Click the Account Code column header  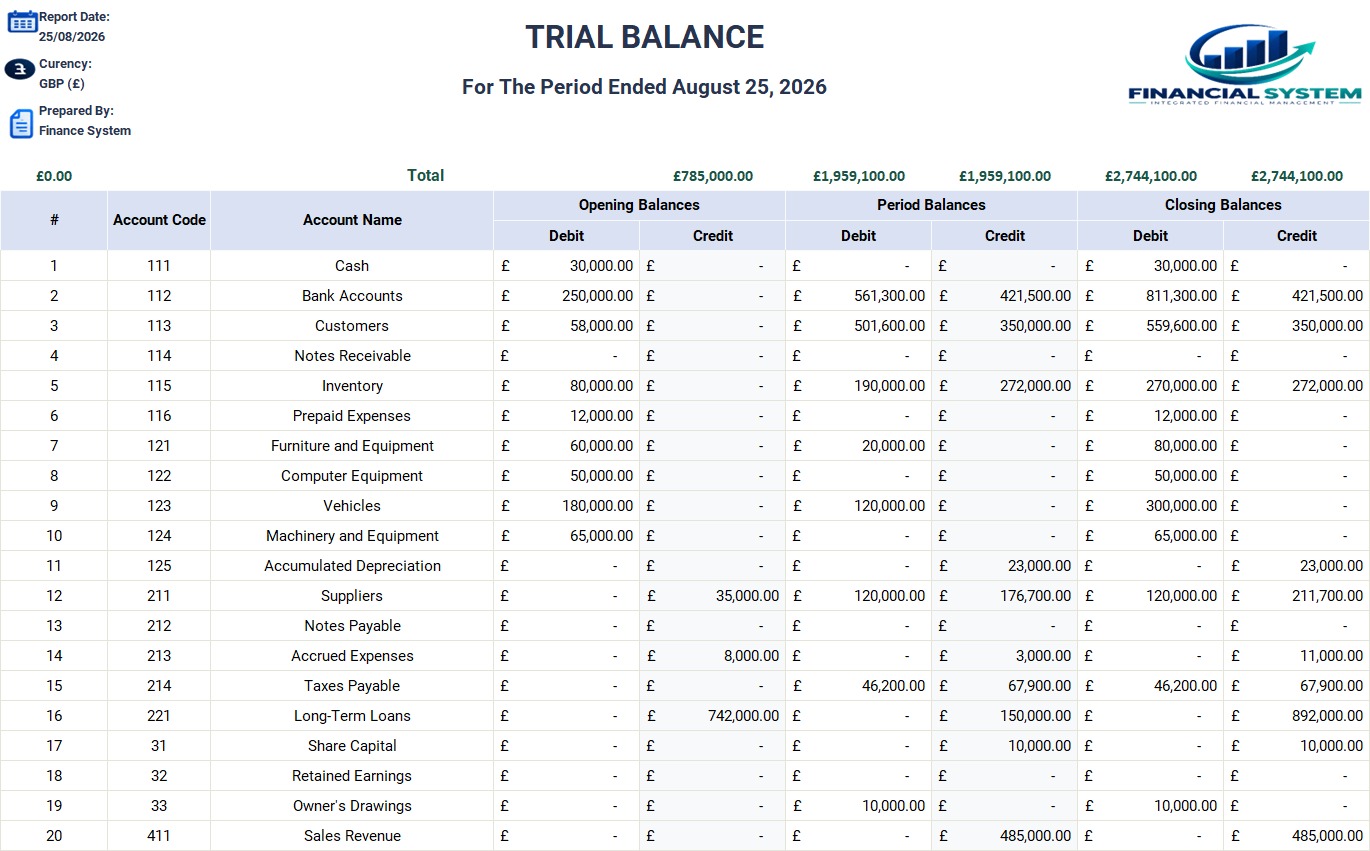pyautogui.click(x=159, y=220)
